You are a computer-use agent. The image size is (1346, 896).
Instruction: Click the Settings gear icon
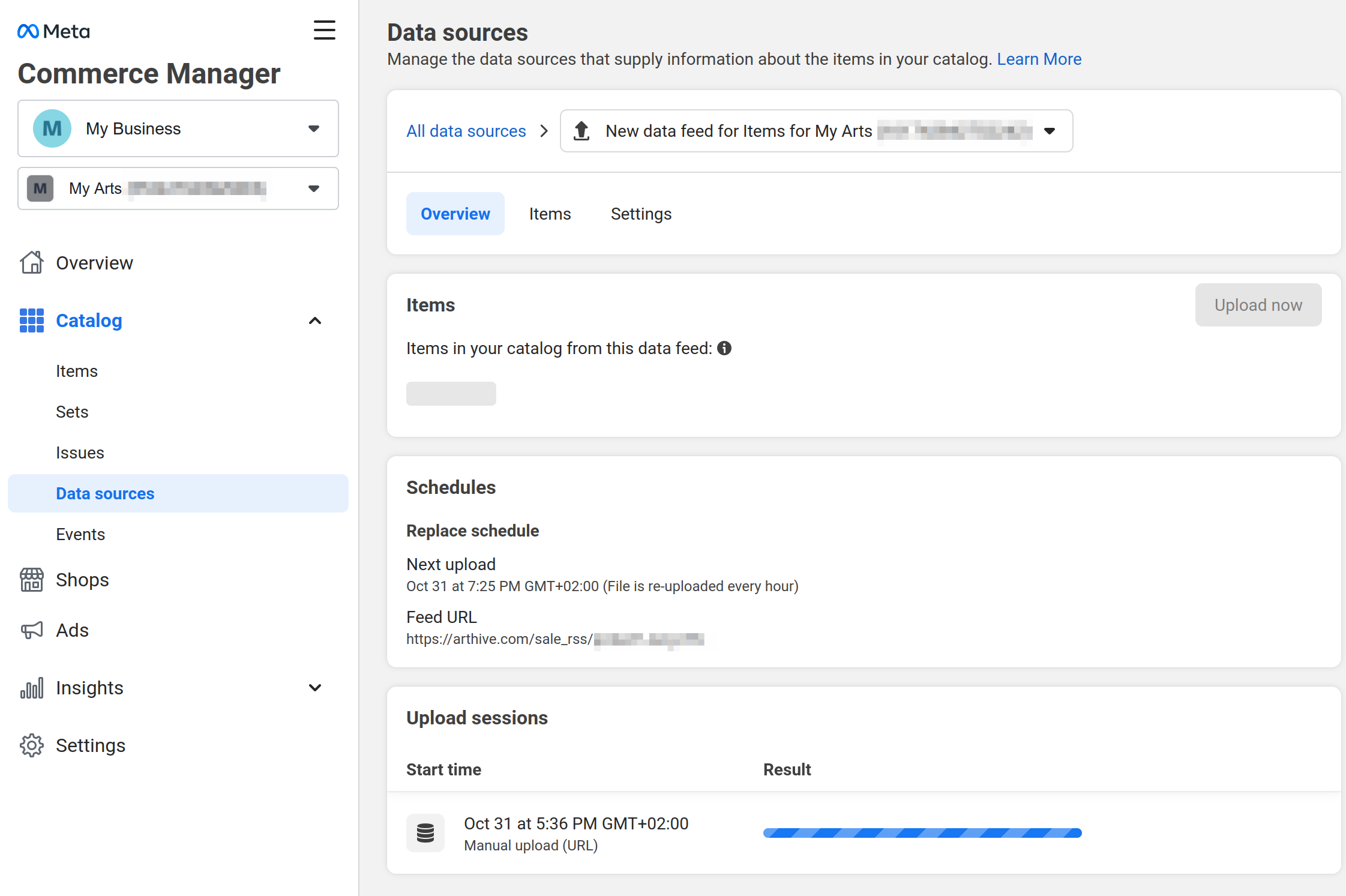(x=32, y=745)
